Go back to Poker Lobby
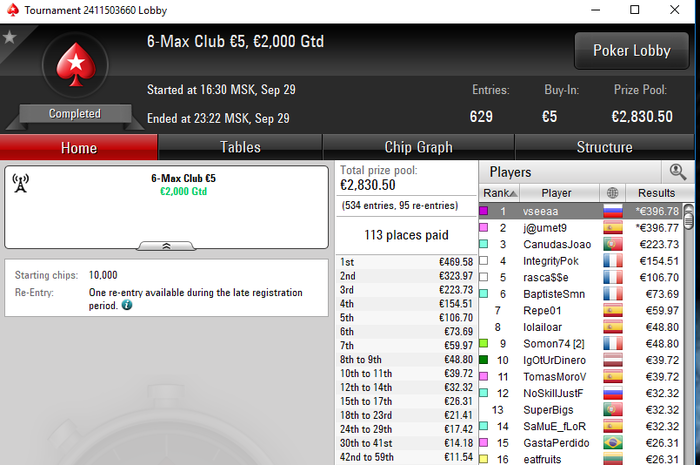700x465 pixels. point(631,50)
